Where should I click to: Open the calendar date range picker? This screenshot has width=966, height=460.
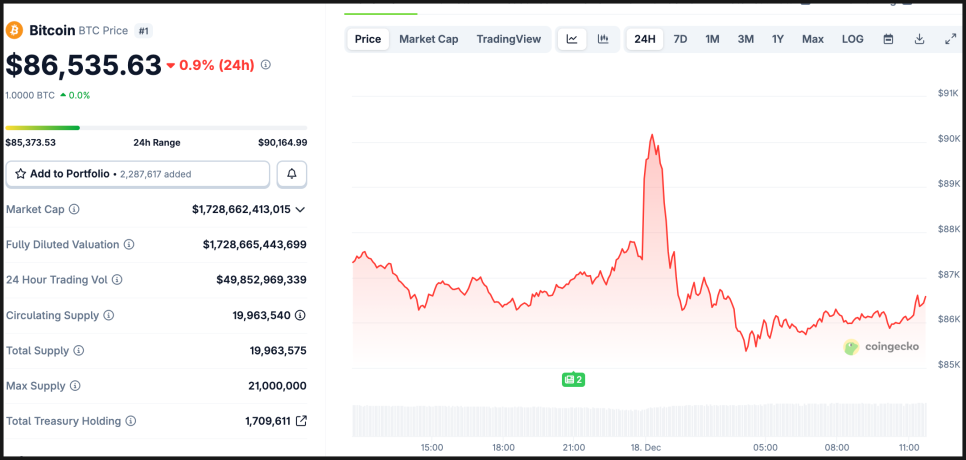888,39
